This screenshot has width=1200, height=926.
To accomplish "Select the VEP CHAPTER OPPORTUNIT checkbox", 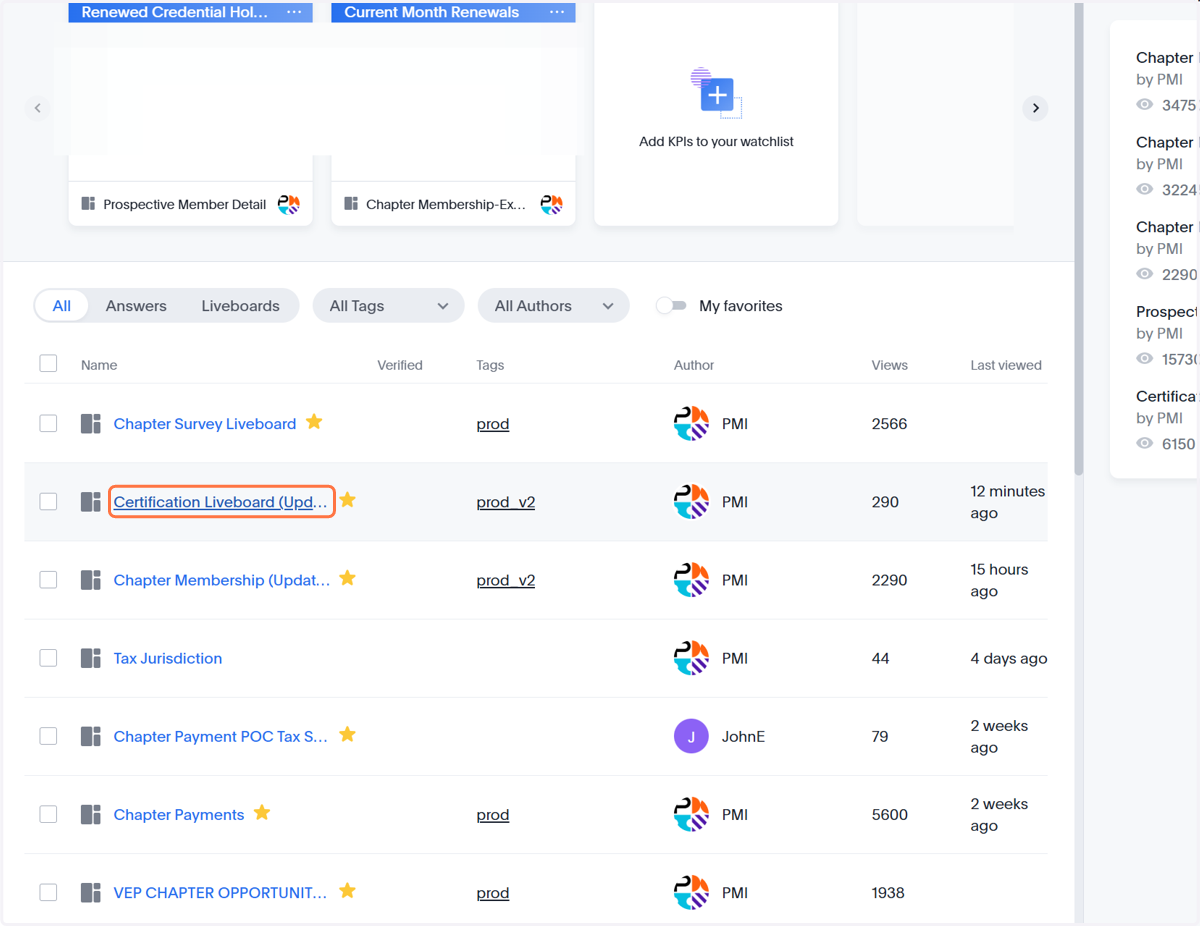I will [x=48, y=893].
